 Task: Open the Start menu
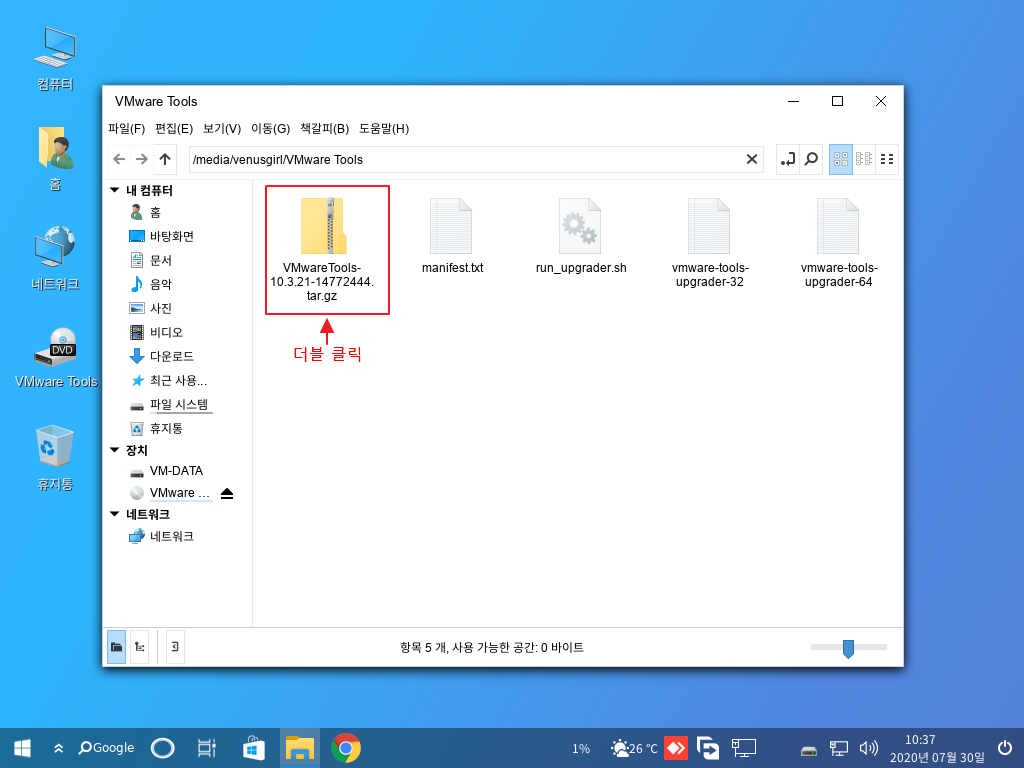click(22, 748)
